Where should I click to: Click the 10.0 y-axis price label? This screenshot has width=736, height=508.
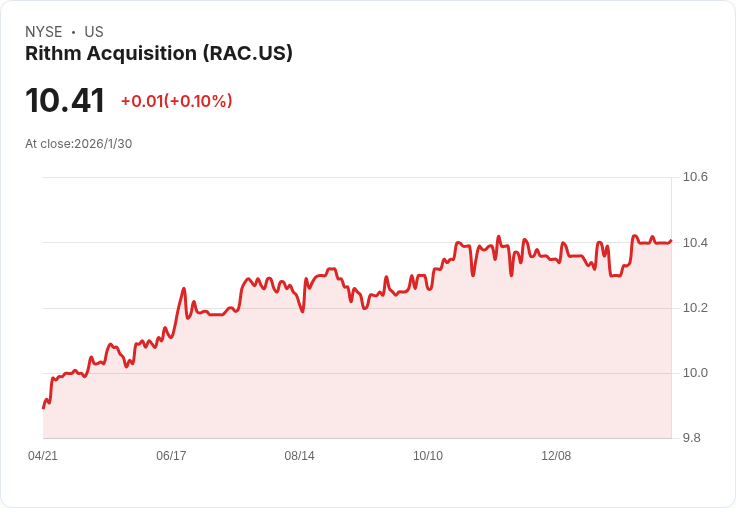click(x=695, y=373)
